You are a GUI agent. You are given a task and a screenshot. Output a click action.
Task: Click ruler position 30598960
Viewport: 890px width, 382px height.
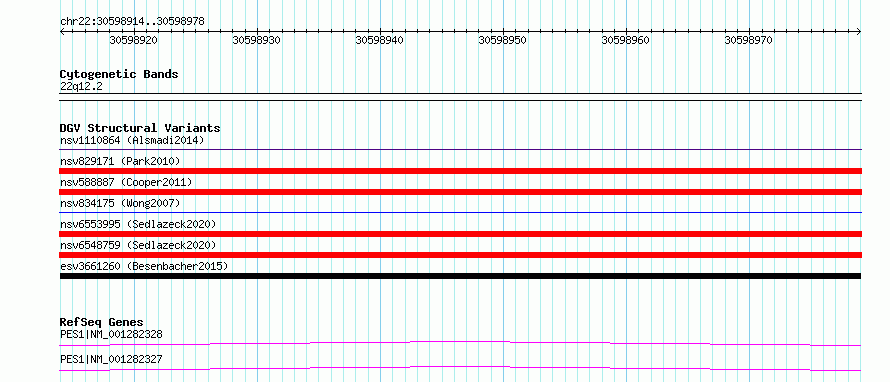pos(625,40)
